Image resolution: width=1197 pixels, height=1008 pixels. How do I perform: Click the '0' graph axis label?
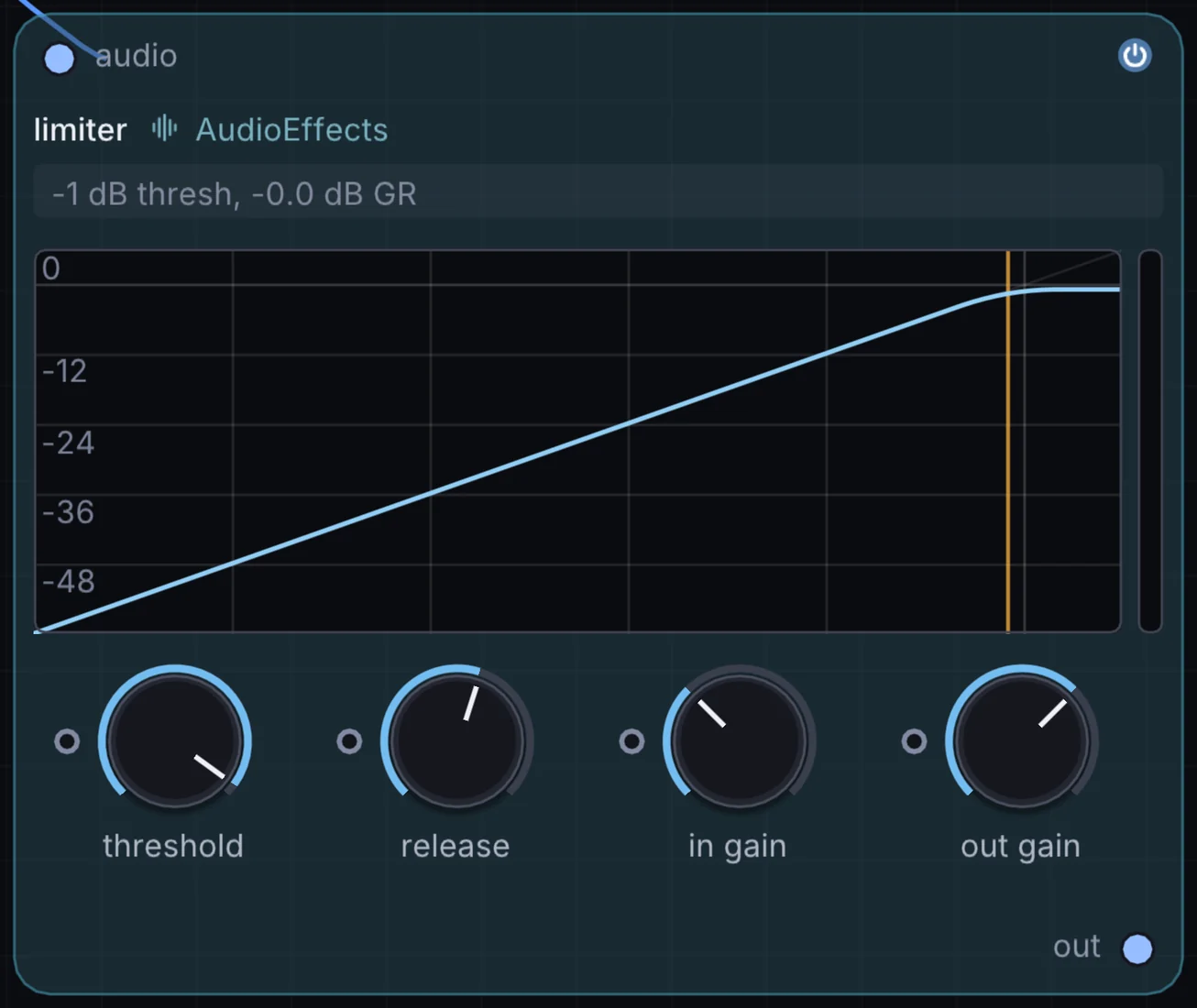click(51, 268)
